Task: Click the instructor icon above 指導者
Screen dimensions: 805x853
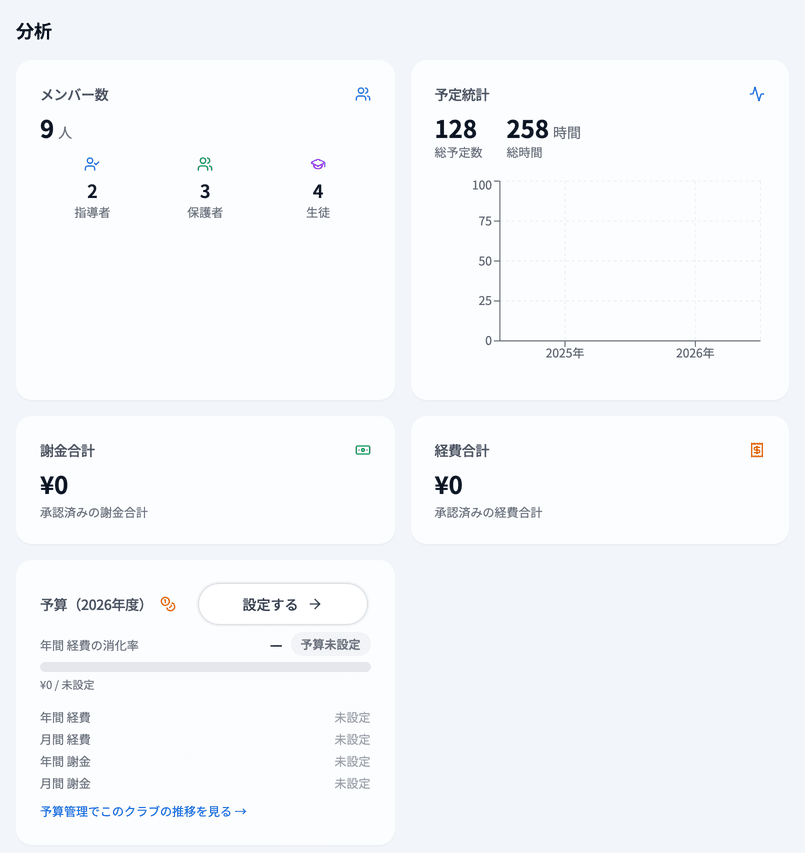Action: click(x=92, y=164)
